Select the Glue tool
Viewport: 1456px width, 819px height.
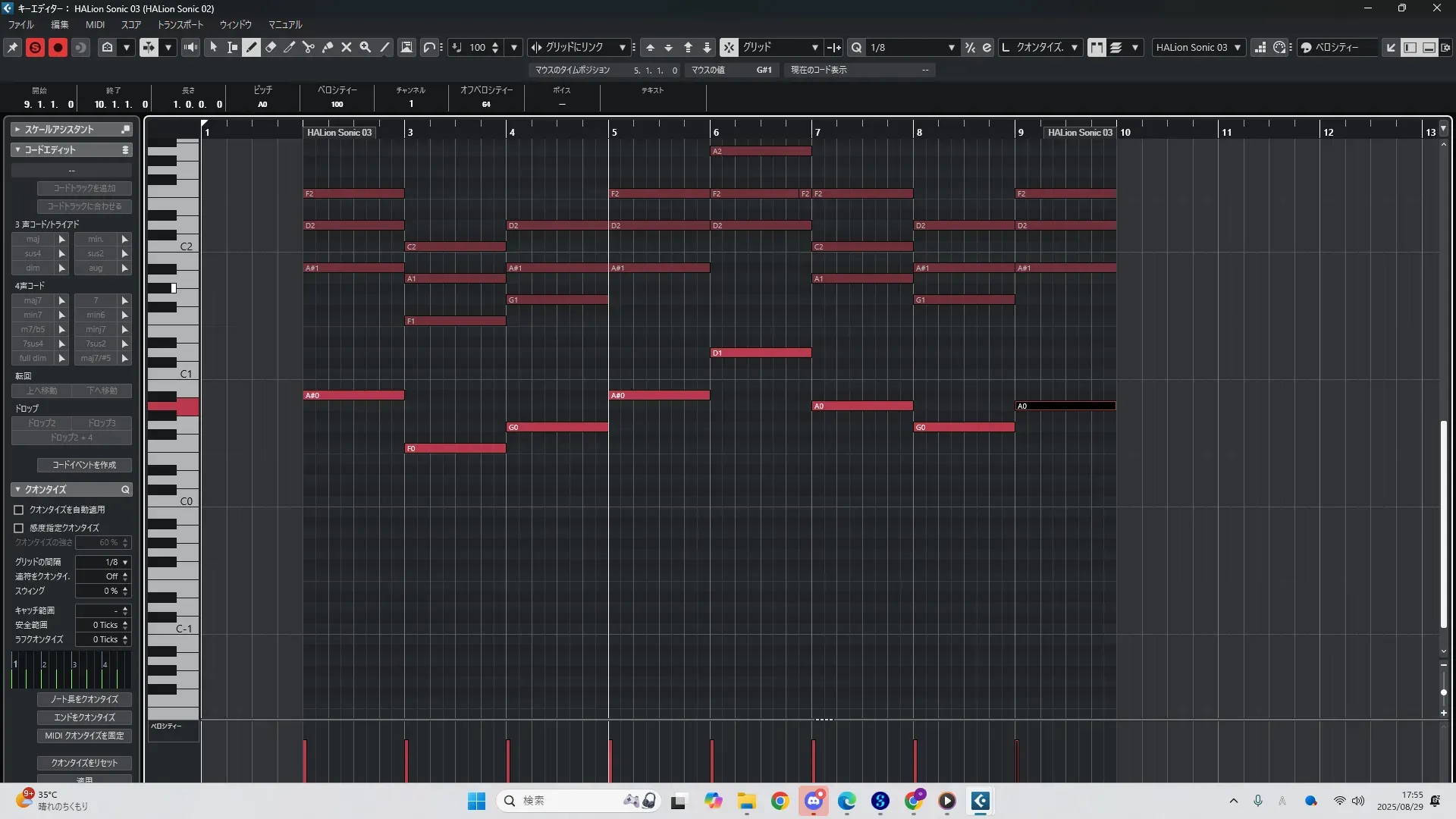coord(328,47)
